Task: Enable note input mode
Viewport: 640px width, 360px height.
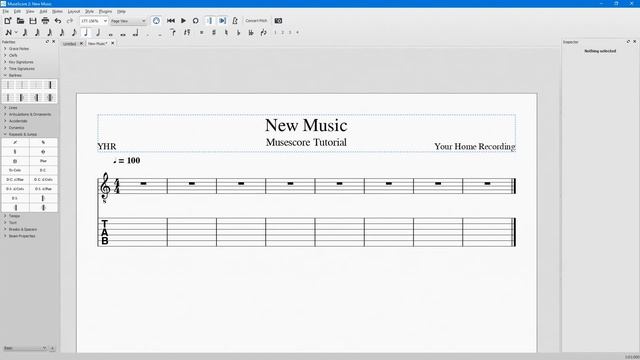Action: [x=8, y=33]
